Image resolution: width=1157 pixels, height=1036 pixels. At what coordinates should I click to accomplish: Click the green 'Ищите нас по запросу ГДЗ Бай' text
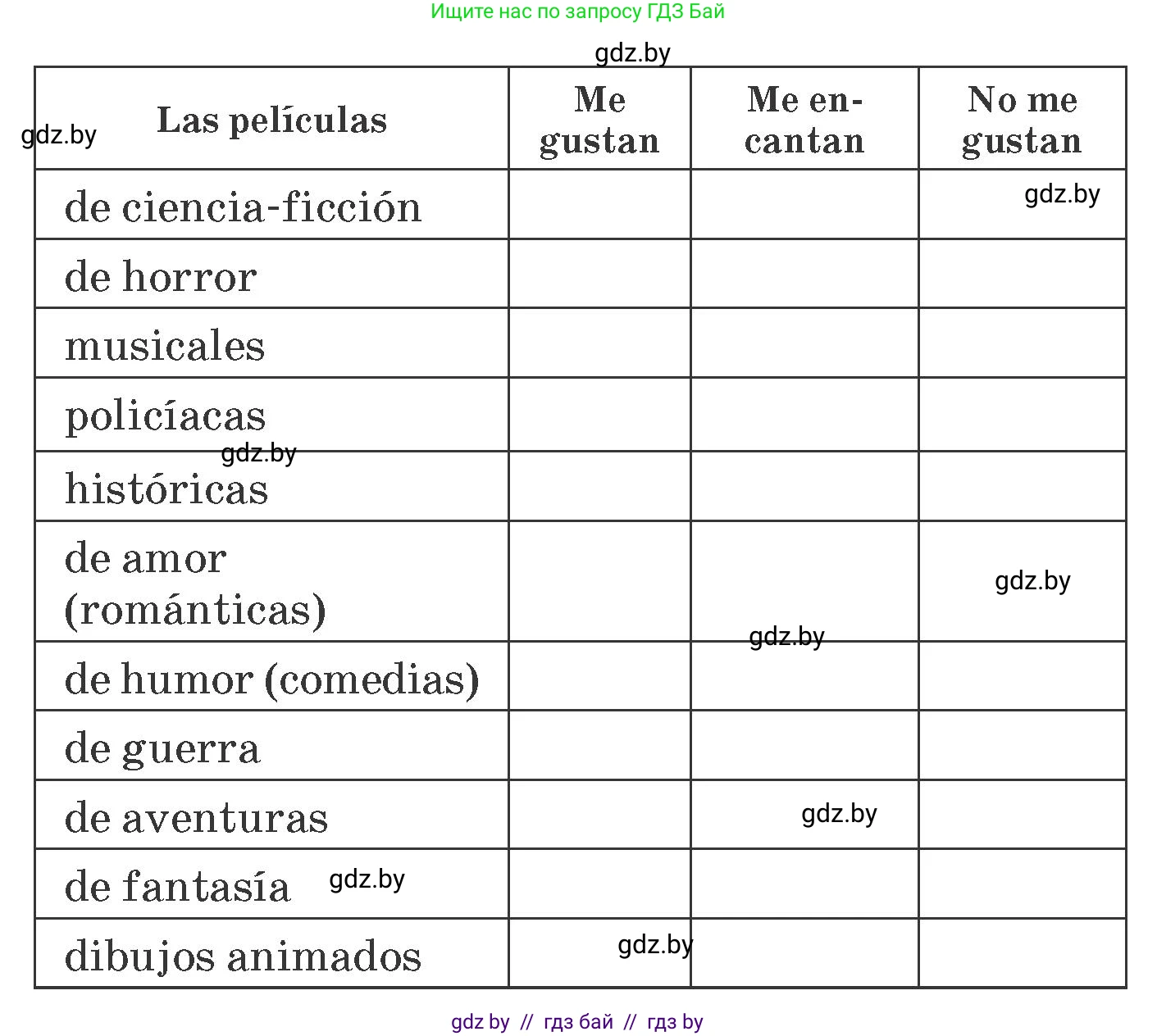click(x=577, y=11)
